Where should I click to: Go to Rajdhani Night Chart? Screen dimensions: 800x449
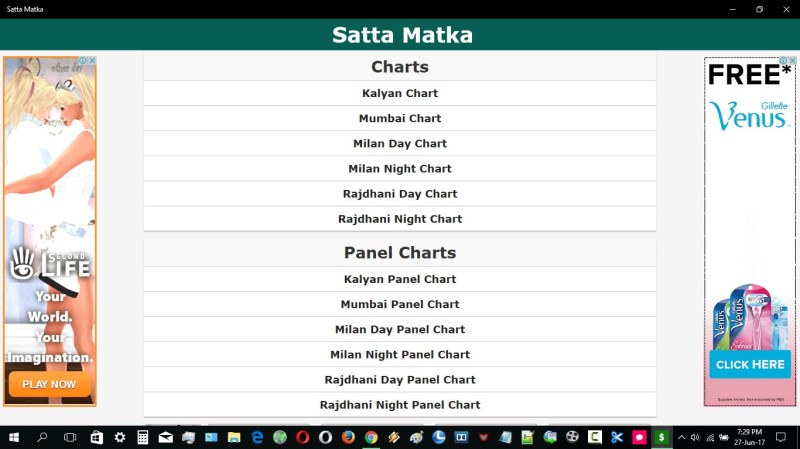tap(400, 219)
